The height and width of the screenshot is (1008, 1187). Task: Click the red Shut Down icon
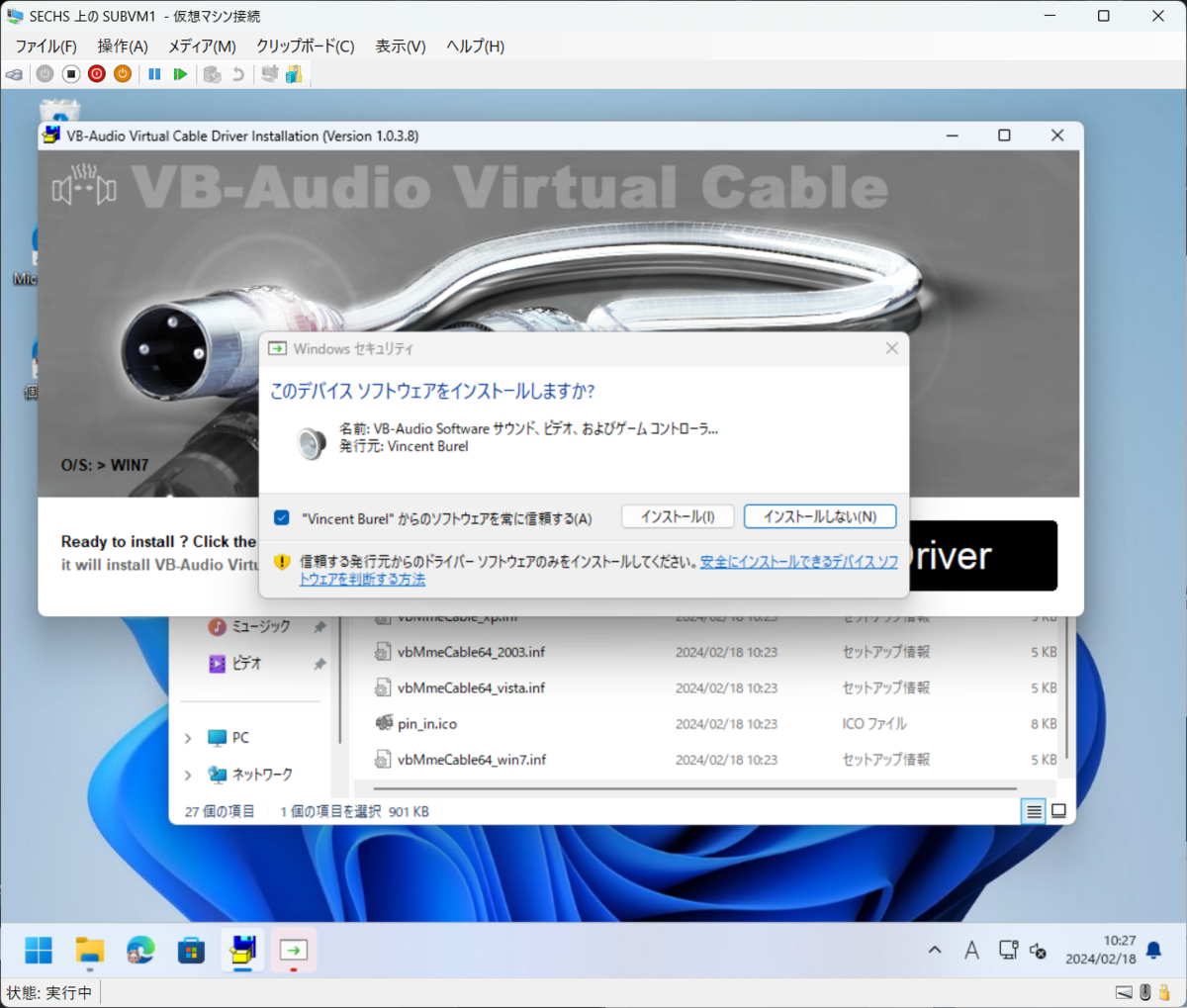pos(97,74)
